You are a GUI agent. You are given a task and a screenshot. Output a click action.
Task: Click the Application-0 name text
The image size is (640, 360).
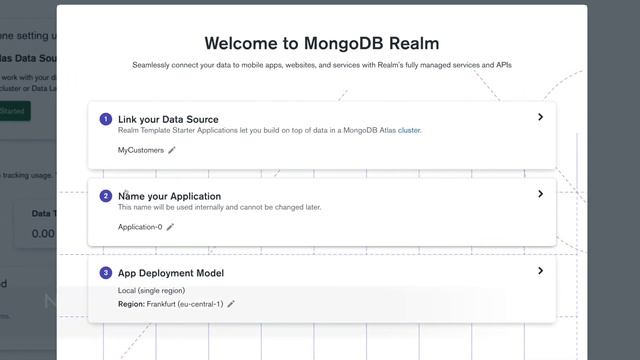pyautogui.click(x=140, y=227)
